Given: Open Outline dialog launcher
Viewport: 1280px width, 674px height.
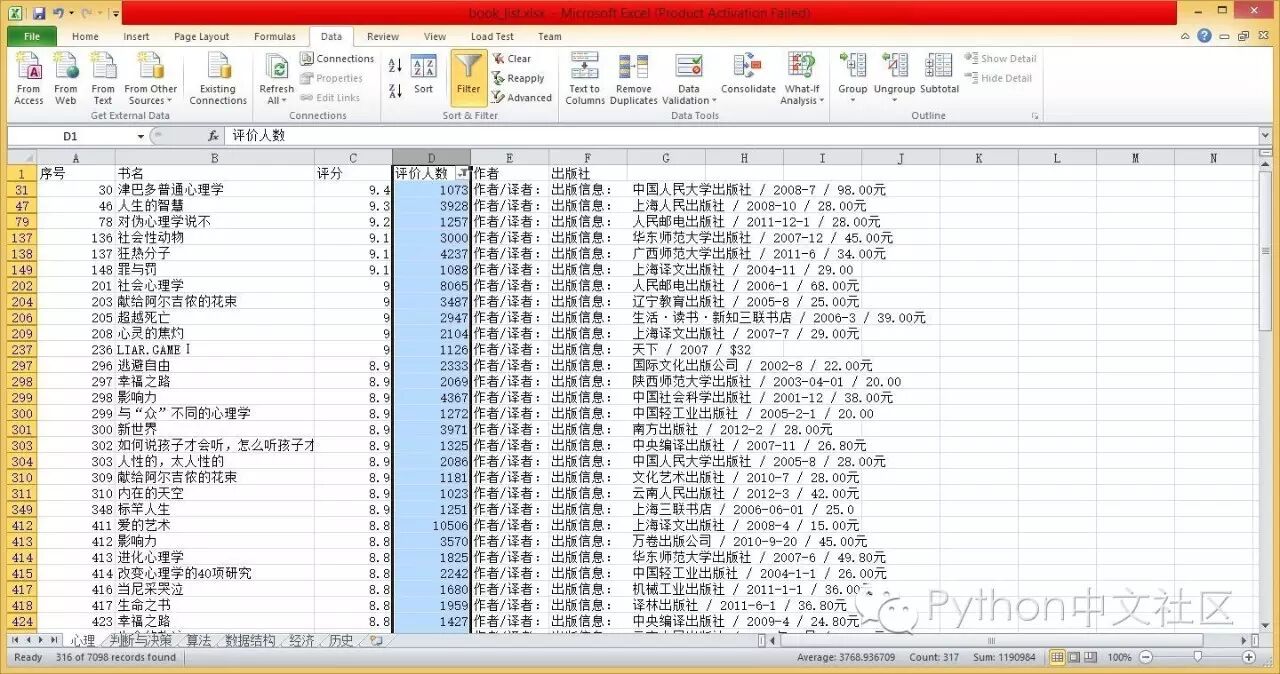Looking at the screenshot, I should [x=1035, y=116].
